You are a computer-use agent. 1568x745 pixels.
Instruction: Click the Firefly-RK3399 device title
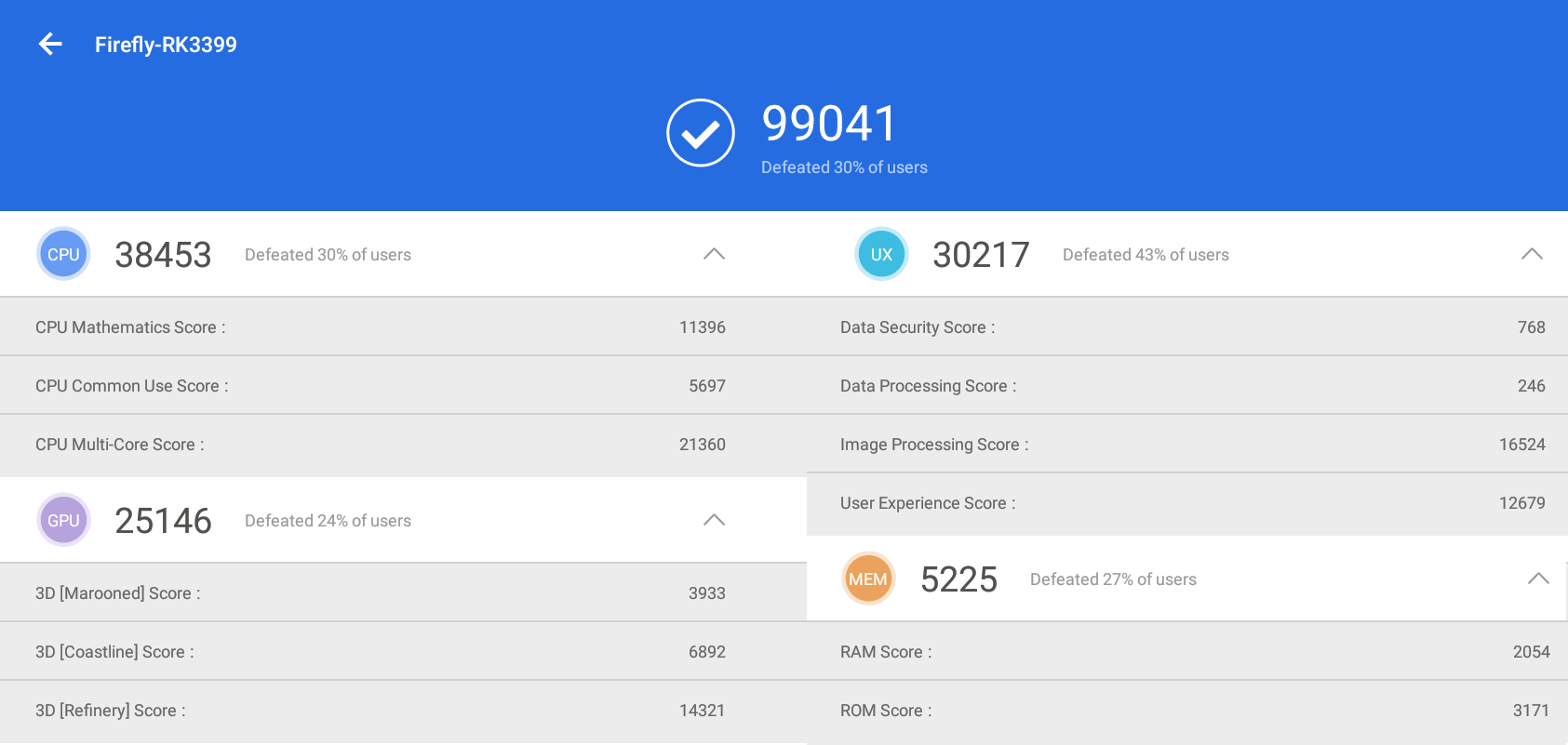pyautogui.click(x=166, y=45)
